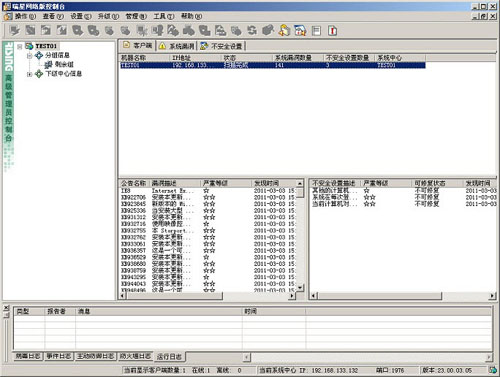Screen dimensions: 500x377
Task: Switch to the 不安全设置 tab
Action: tap(222, 46)
